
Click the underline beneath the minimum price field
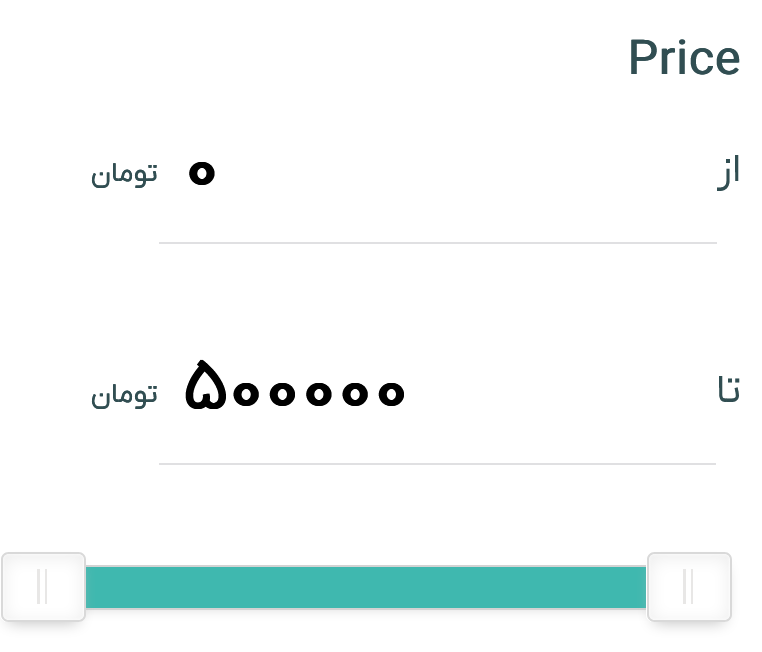437,242
